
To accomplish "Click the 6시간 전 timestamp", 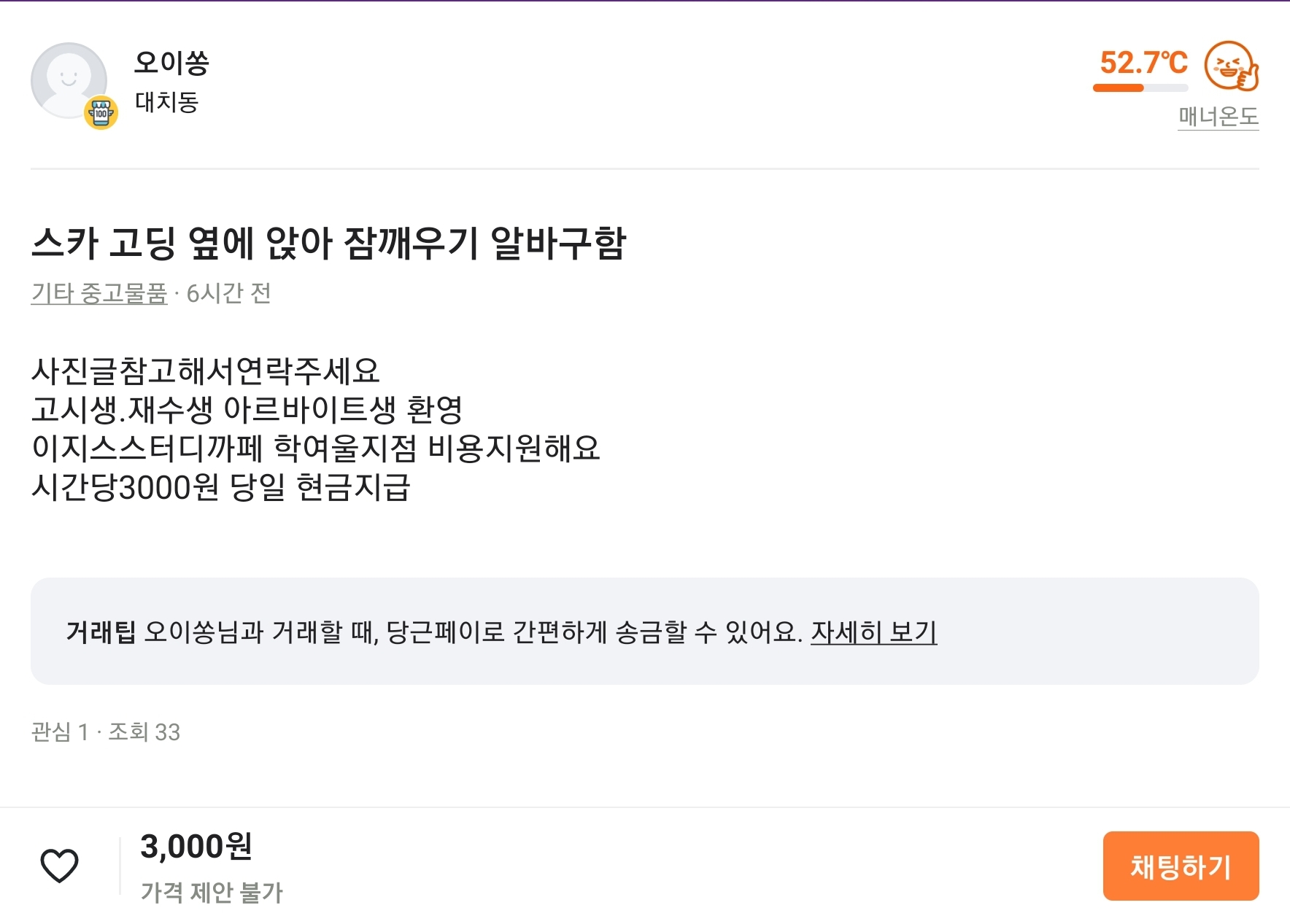I will (x=229, y=293).
